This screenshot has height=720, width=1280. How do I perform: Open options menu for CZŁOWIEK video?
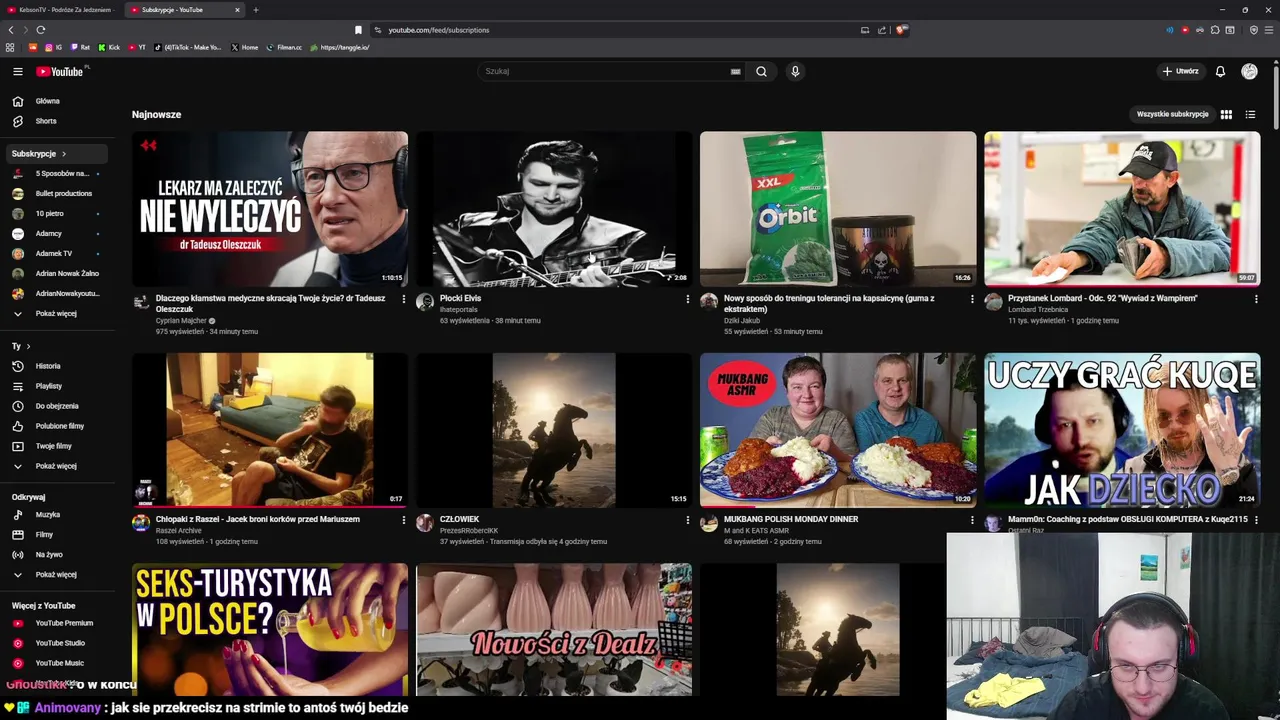click(687, 520)
